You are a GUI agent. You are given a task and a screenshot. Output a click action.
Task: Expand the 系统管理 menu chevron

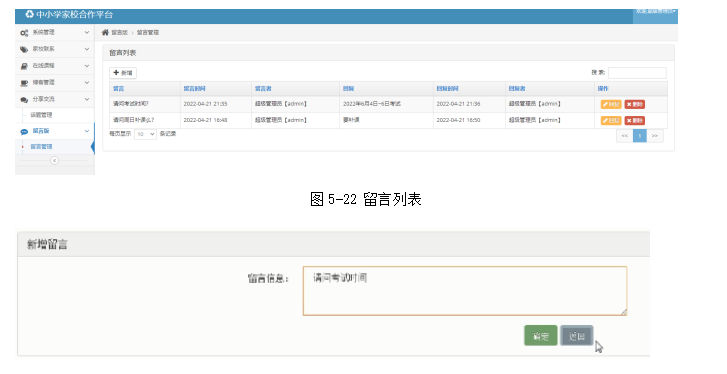tap(87, 32)
